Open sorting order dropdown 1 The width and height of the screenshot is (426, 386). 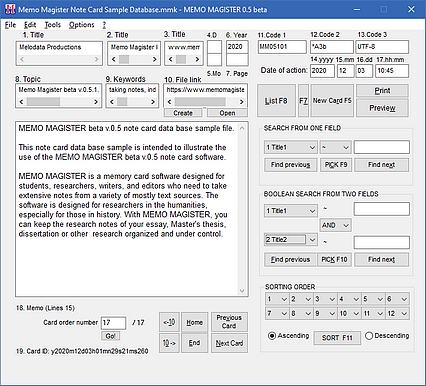pos(277,299)
